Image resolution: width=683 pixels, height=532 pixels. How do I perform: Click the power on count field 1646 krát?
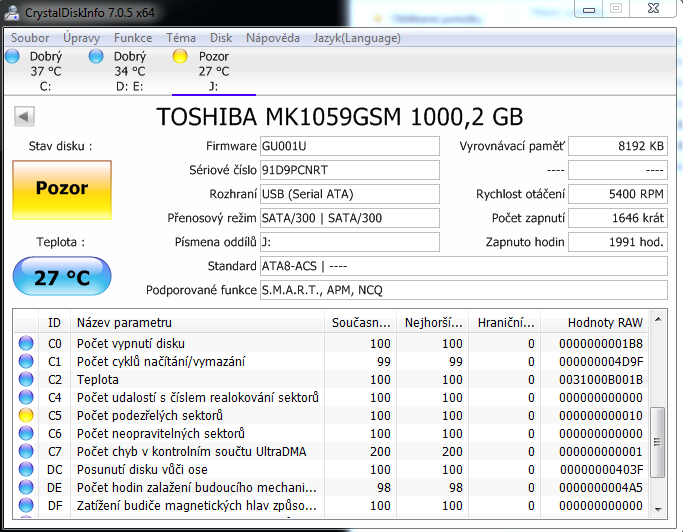tap(618, 218)
